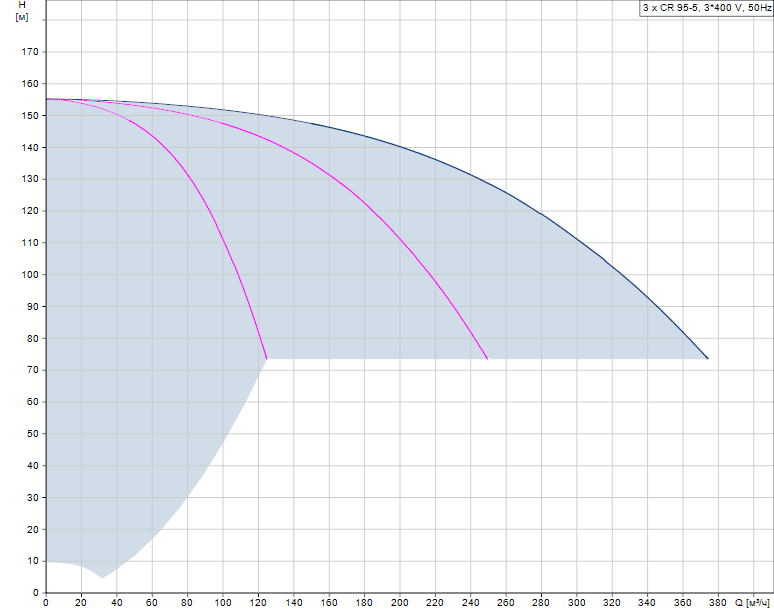Click the 380 tick on the flow axis
The width and height of the screenshot is (774, 611).
point(718,603)
